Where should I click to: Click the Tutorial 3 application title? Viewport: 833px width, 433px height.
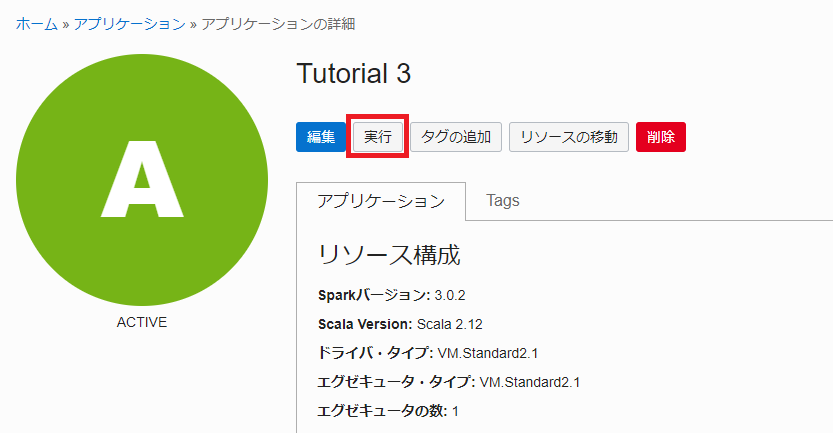point(353,74)
